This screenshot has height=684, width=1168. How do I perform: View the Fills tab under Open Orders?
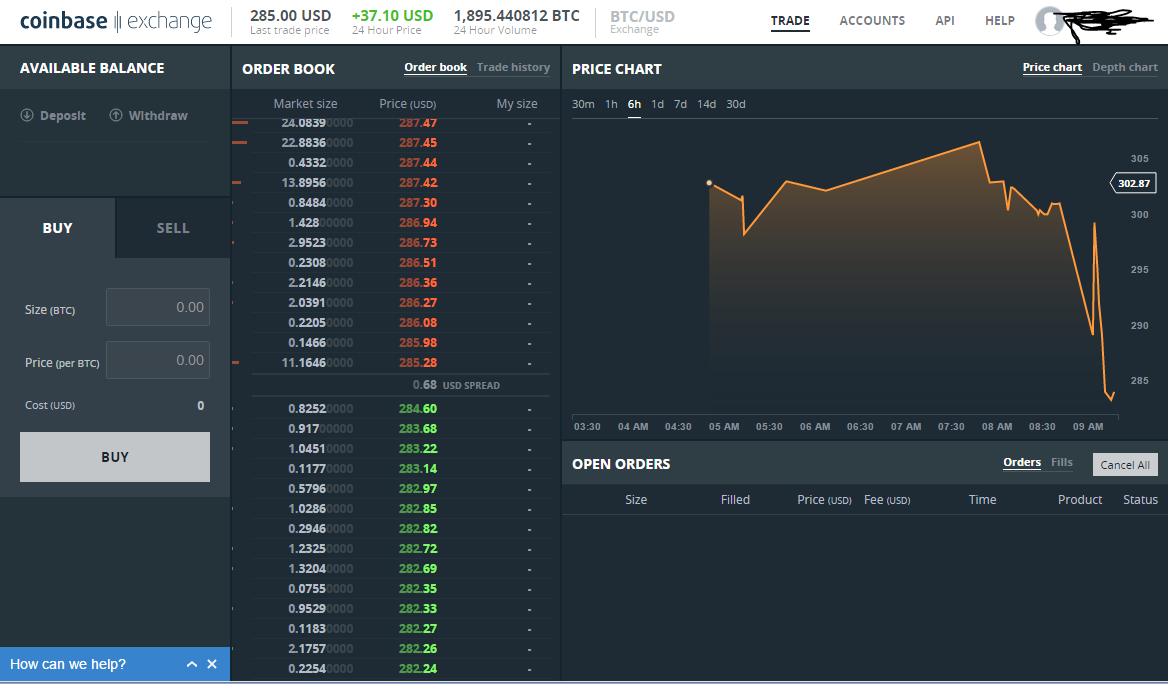(1061, 463)
